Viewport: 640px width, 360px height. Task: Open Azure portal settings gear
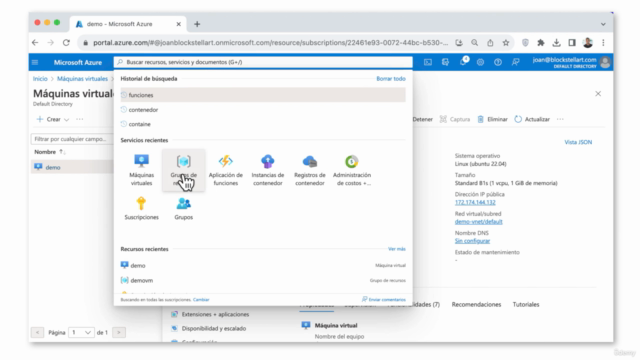[480, 62]
